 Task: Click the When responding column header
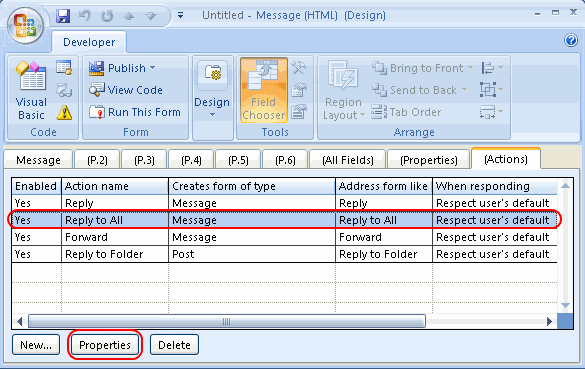(x=495, y=186)
